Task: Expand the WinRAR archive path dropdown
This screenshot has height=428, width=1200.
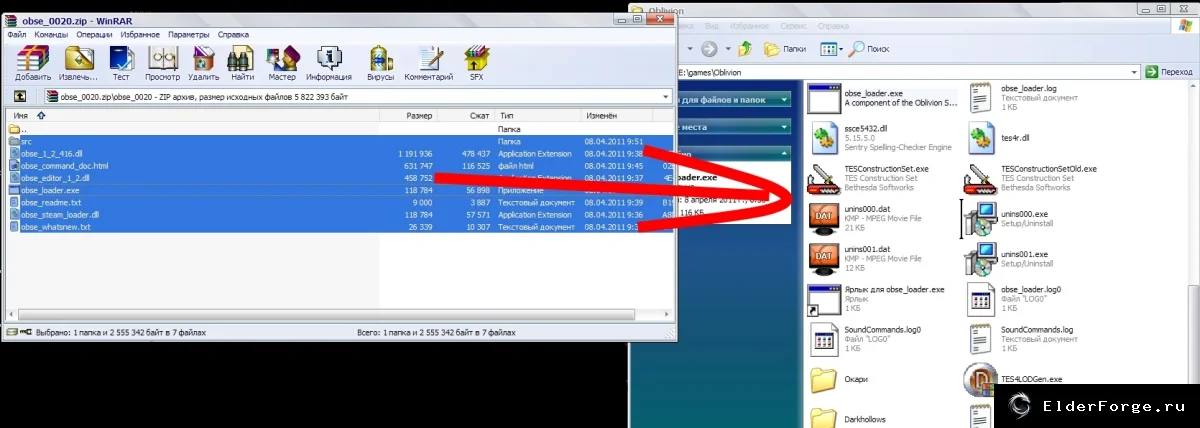Action: coord(664,97)
